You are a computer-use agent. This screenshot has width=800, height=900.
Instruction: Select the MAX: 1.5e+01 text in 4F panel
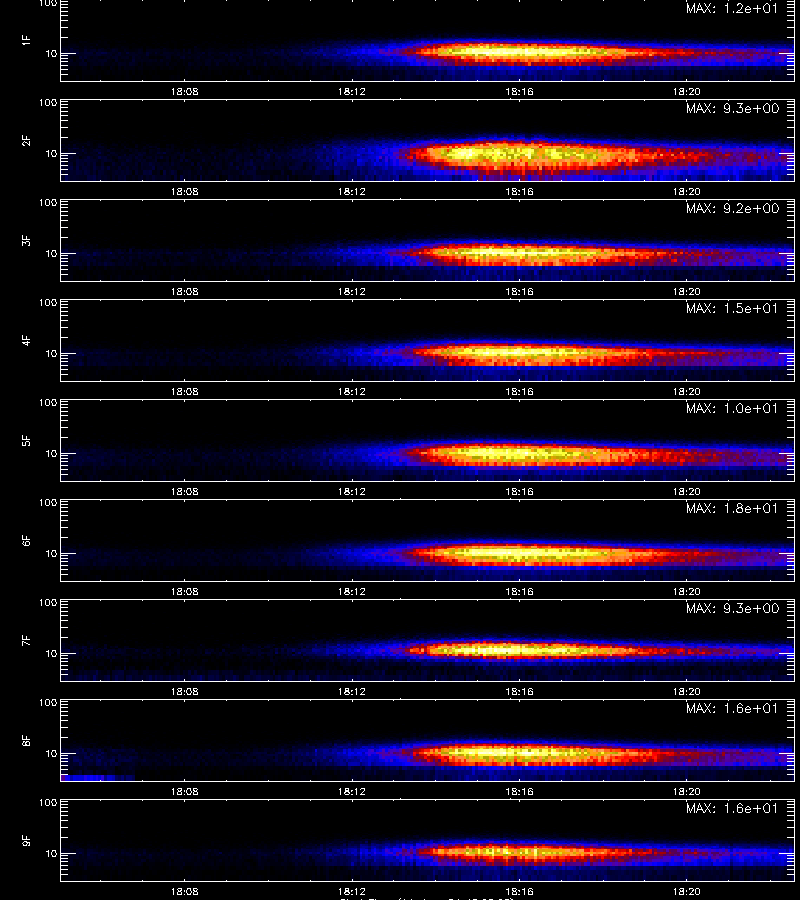732,308
